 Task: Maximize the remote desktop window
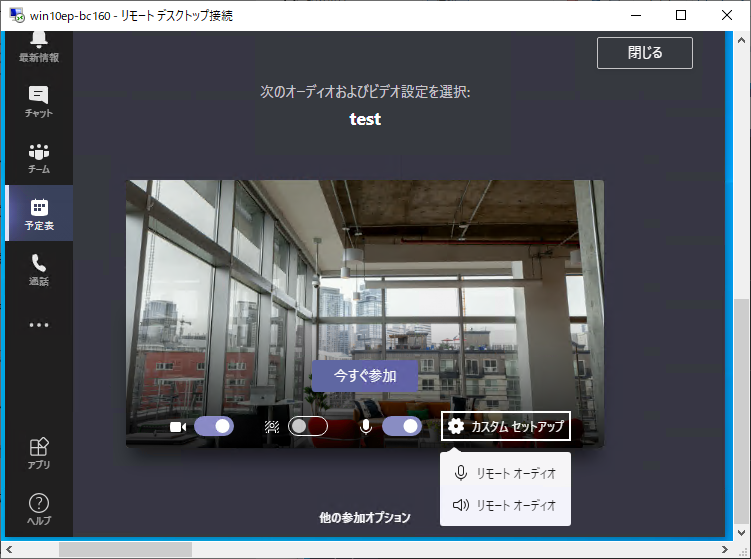click(681, 15)
